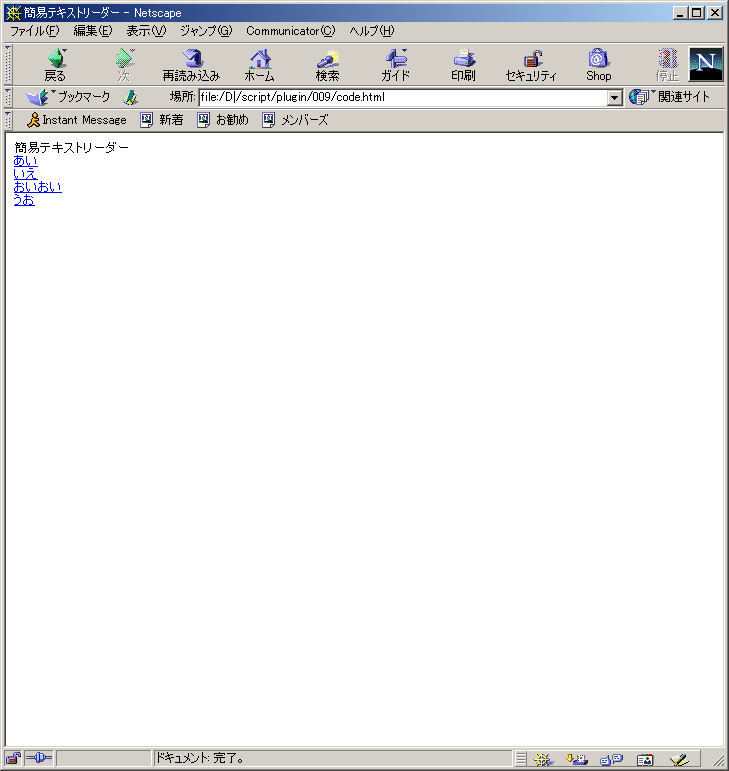This screenshot has width=729, height=771.
Task: Click the 停止 stop button
Action: tap(667, 65)
